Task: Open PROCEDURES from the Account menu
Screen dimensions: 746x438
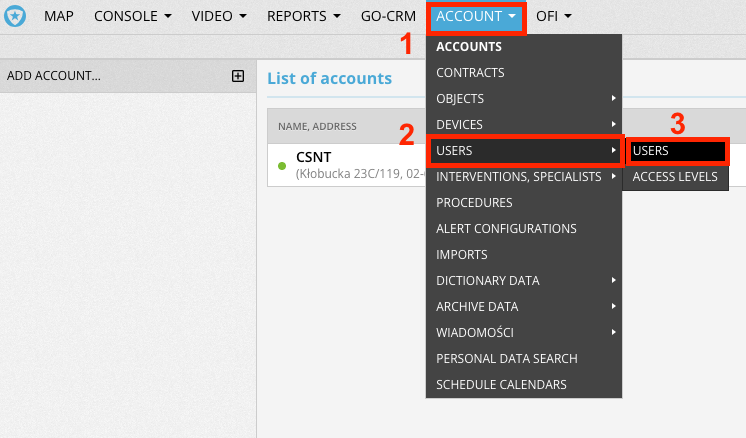Action: click(x=474, y=203)
